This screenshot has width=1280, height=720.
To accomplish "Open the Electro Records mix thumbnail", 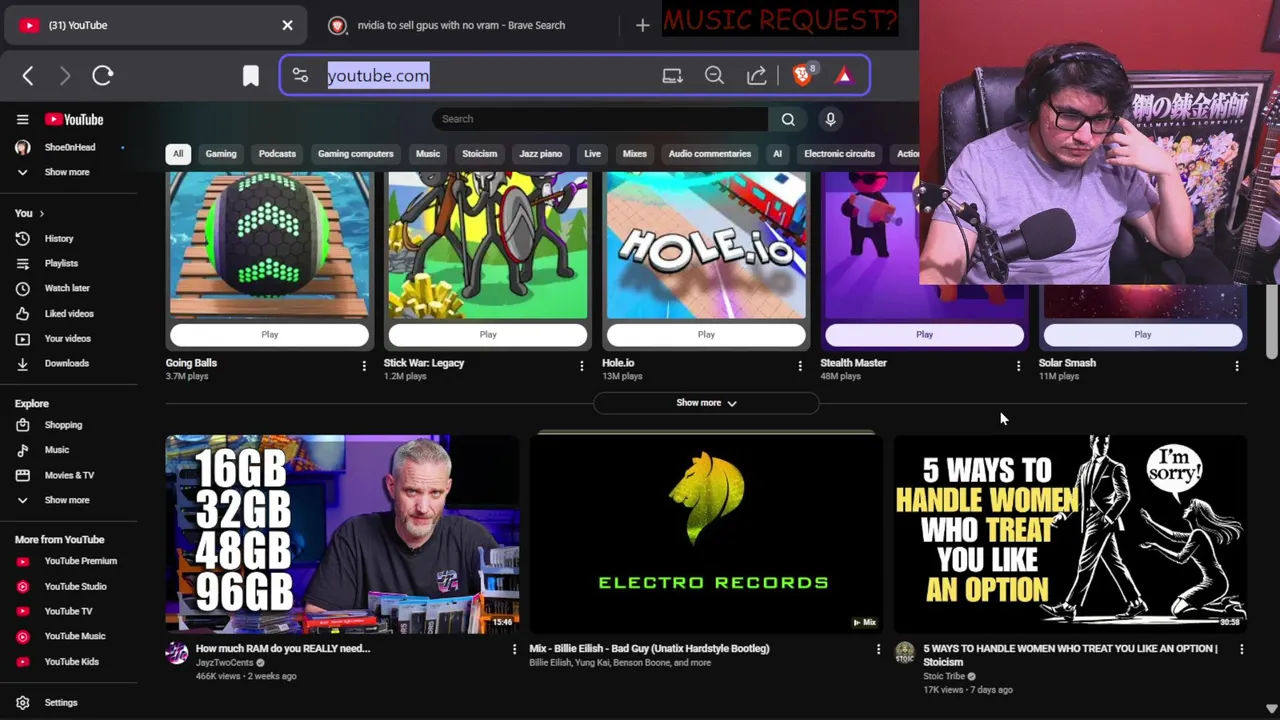I will point(706,533).
